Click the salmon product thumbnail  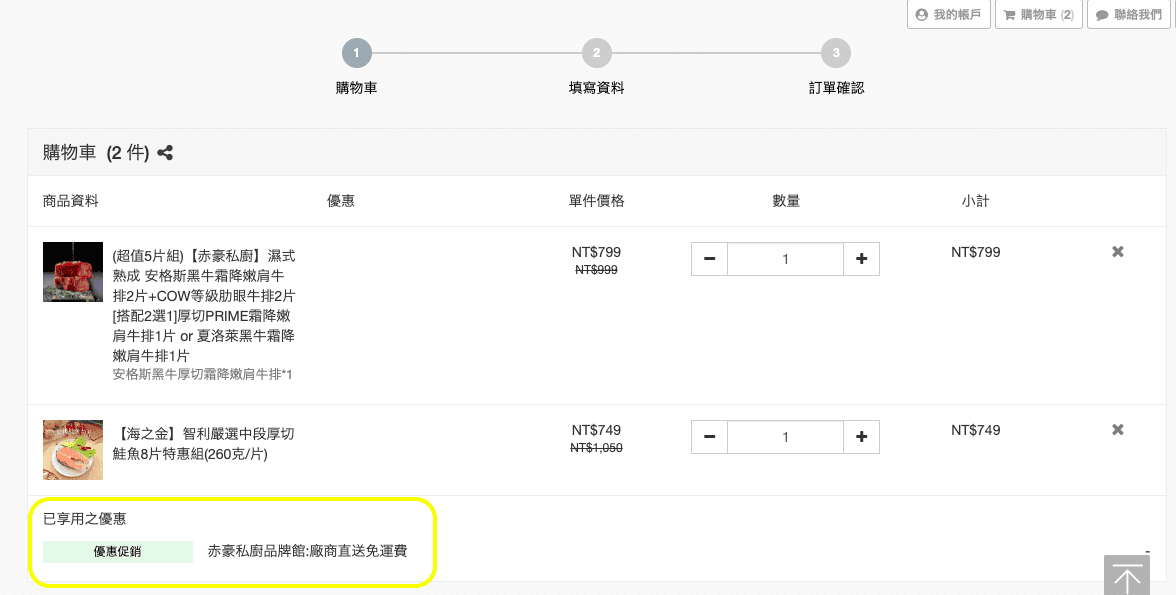coord(73,450)
